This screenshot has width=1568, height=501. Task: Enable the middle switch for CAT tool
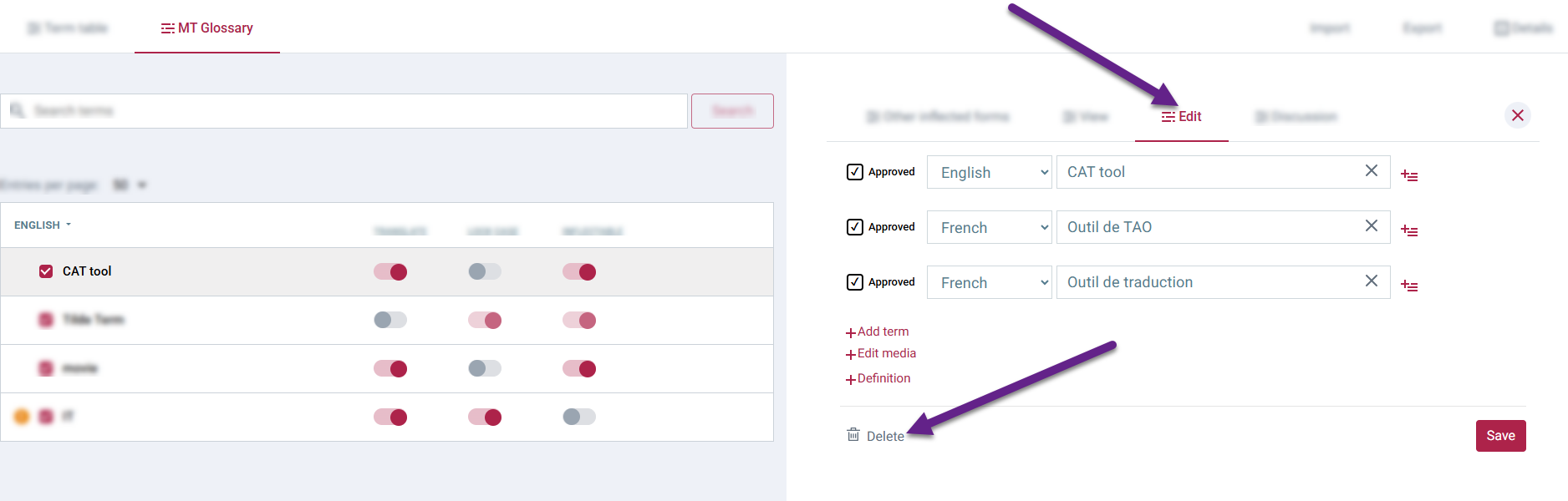485,271
